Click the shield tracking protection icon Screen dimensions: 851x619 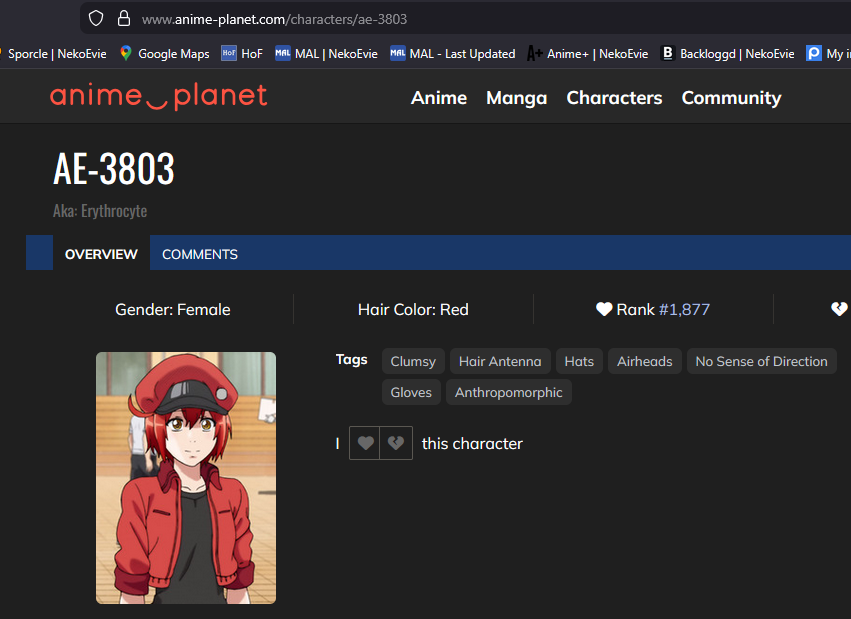[96, 18]
